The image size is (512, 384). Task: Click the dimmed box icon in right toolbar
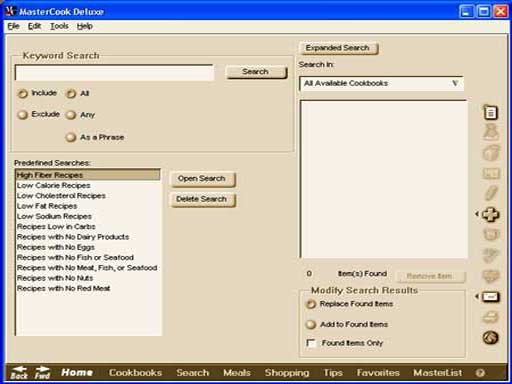pos(491,153)
